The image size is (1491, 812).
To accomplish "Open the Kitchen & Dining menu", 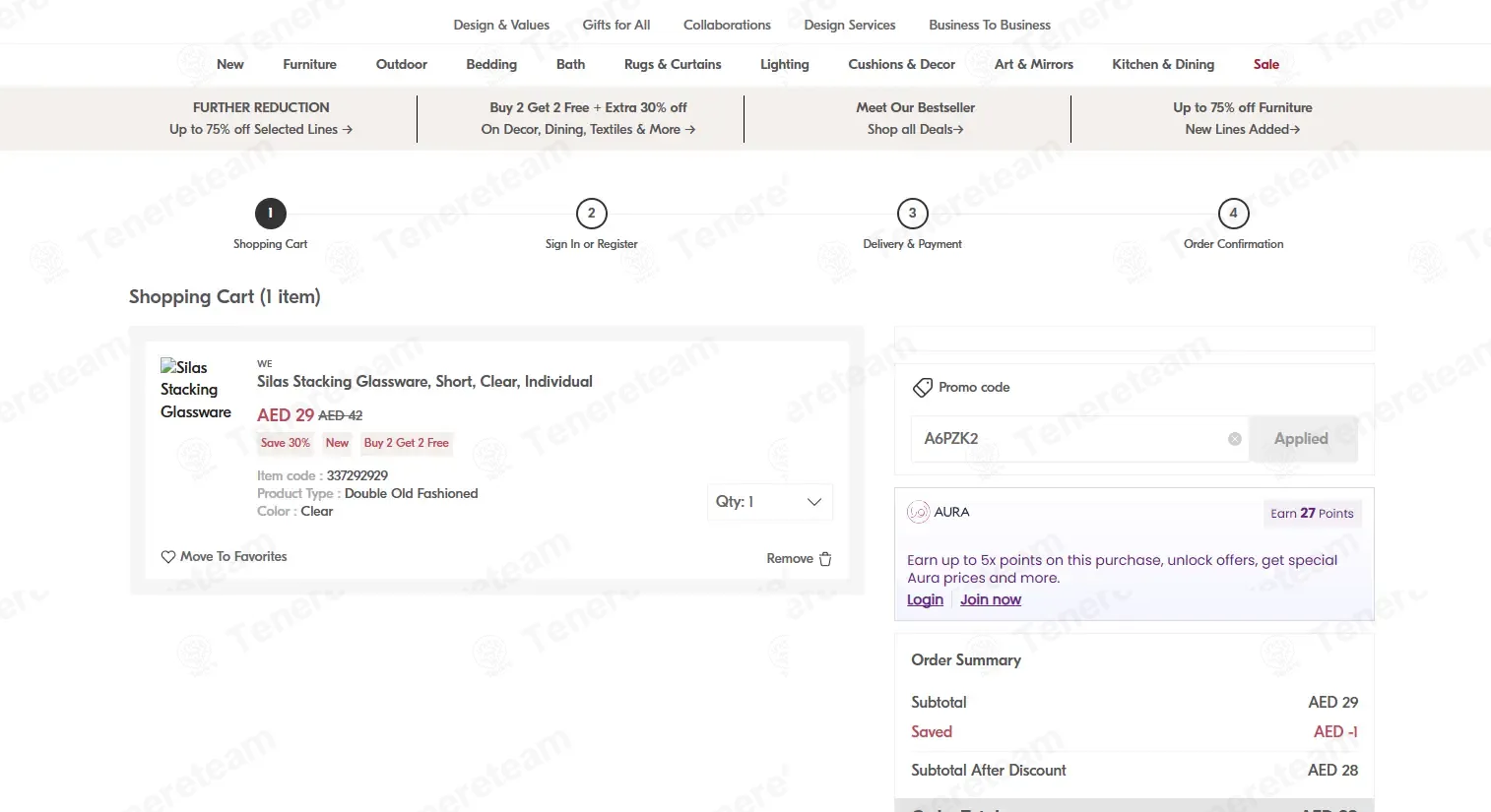I will coord(1163,64).
